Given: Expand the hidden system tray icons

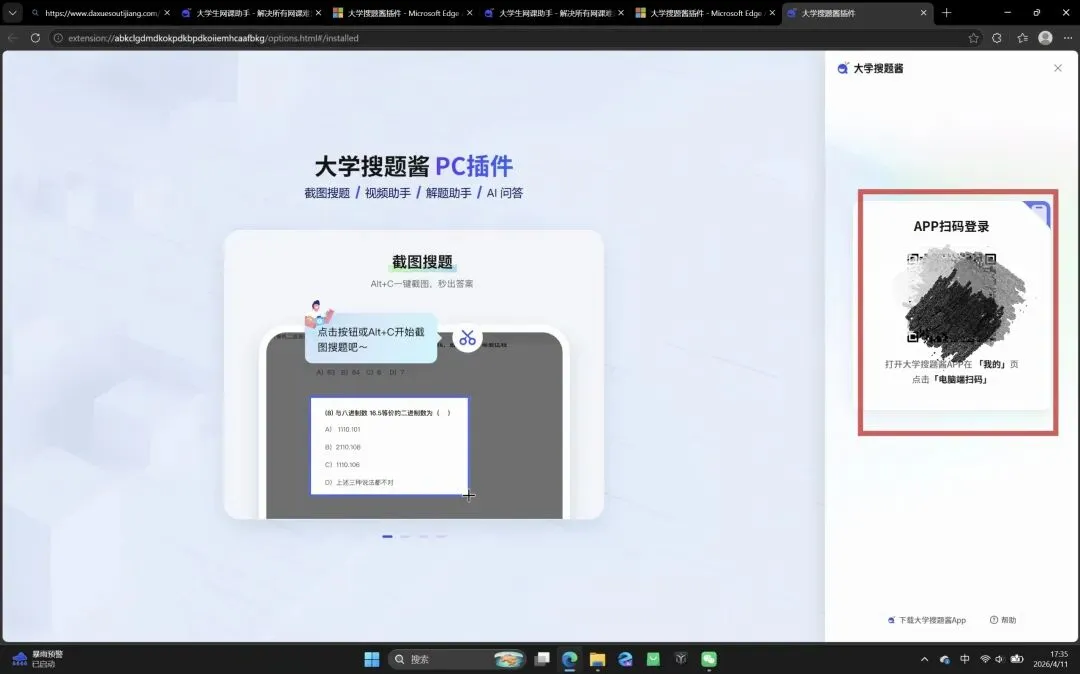Looking at the screenshot, I should tap(924, 660).
